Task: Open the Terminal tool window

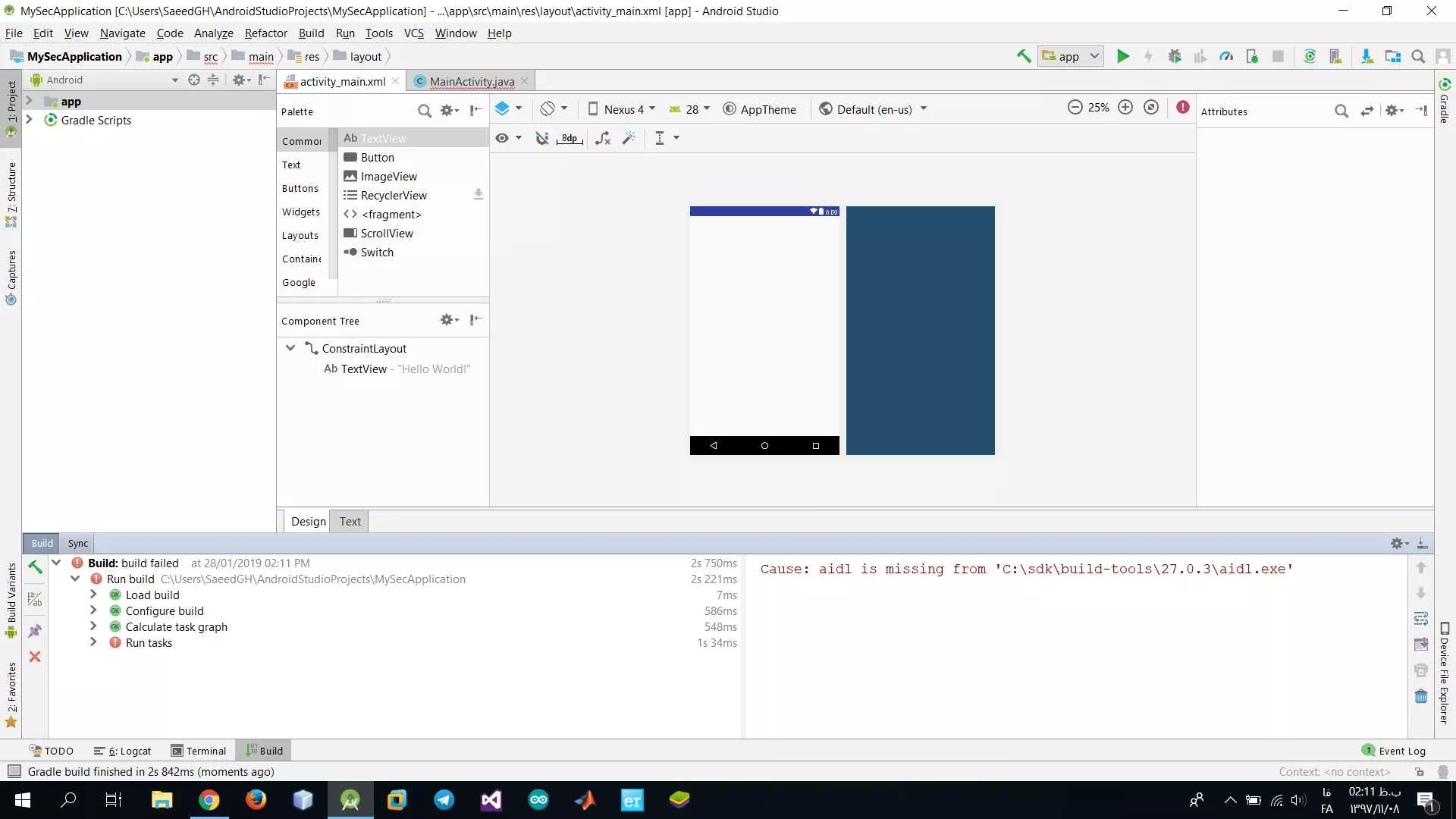Action: click(199, 751)
